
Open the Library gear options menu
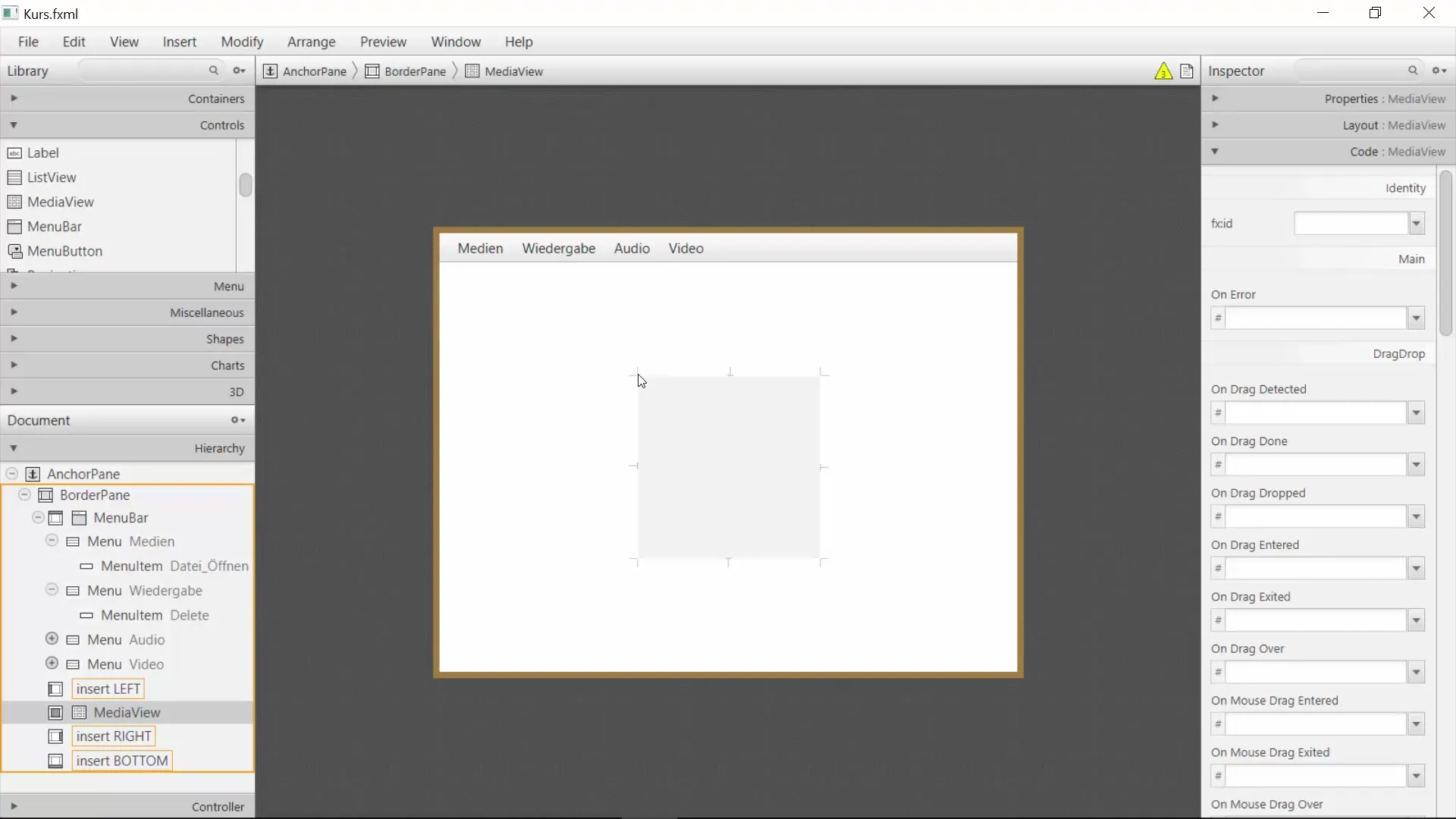click(x=239, y=71)
